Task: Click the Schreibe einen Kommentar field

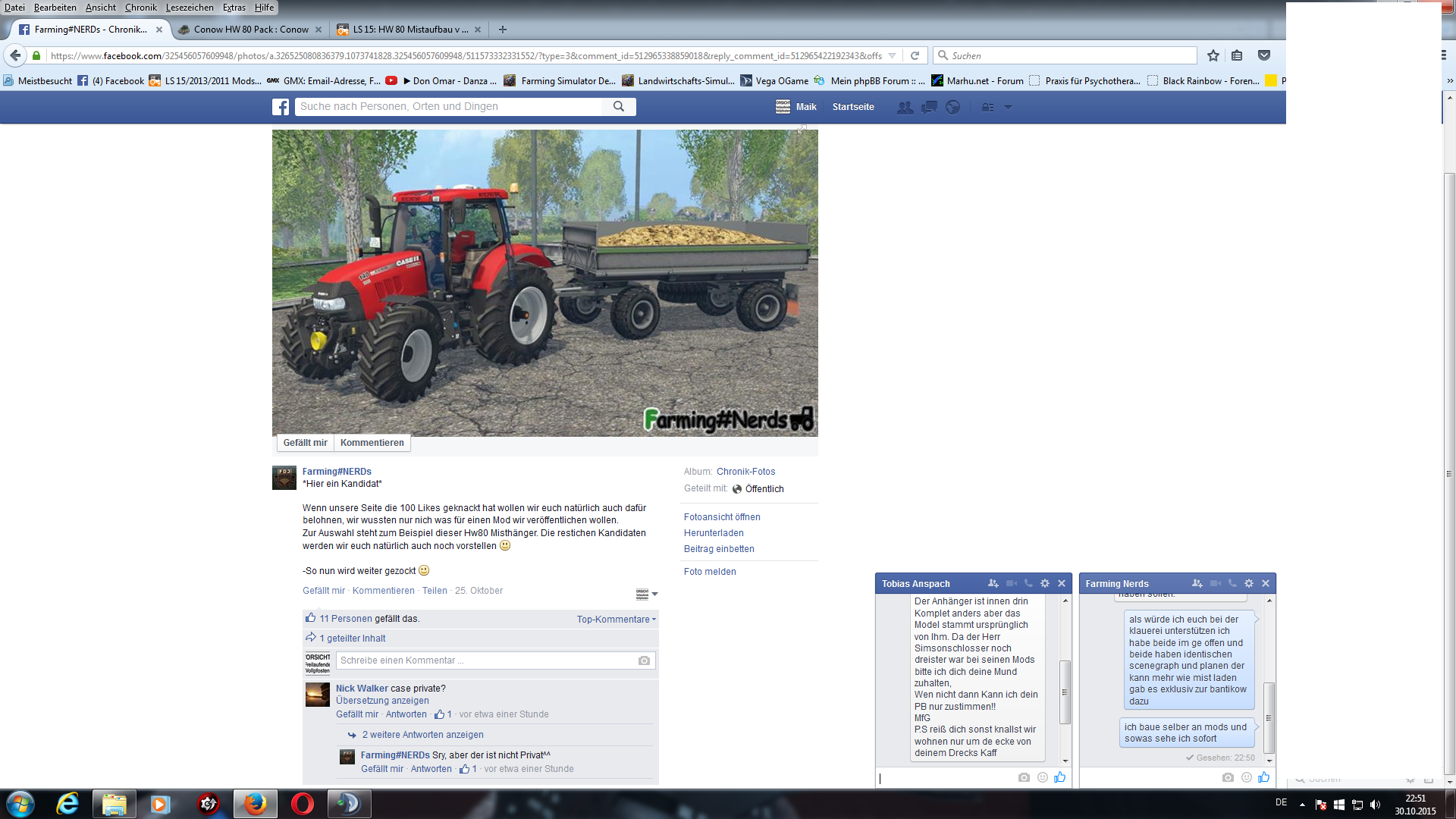Action: tap(496, 661)
